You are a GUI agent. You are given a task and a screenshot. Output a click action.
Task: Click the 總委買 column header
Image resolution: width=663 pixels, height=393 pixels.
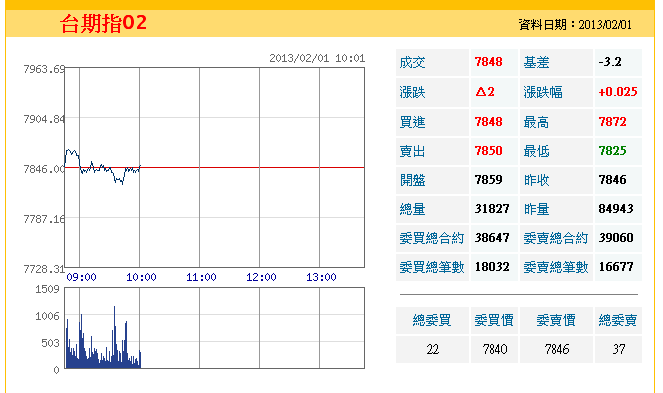(432, 320)
